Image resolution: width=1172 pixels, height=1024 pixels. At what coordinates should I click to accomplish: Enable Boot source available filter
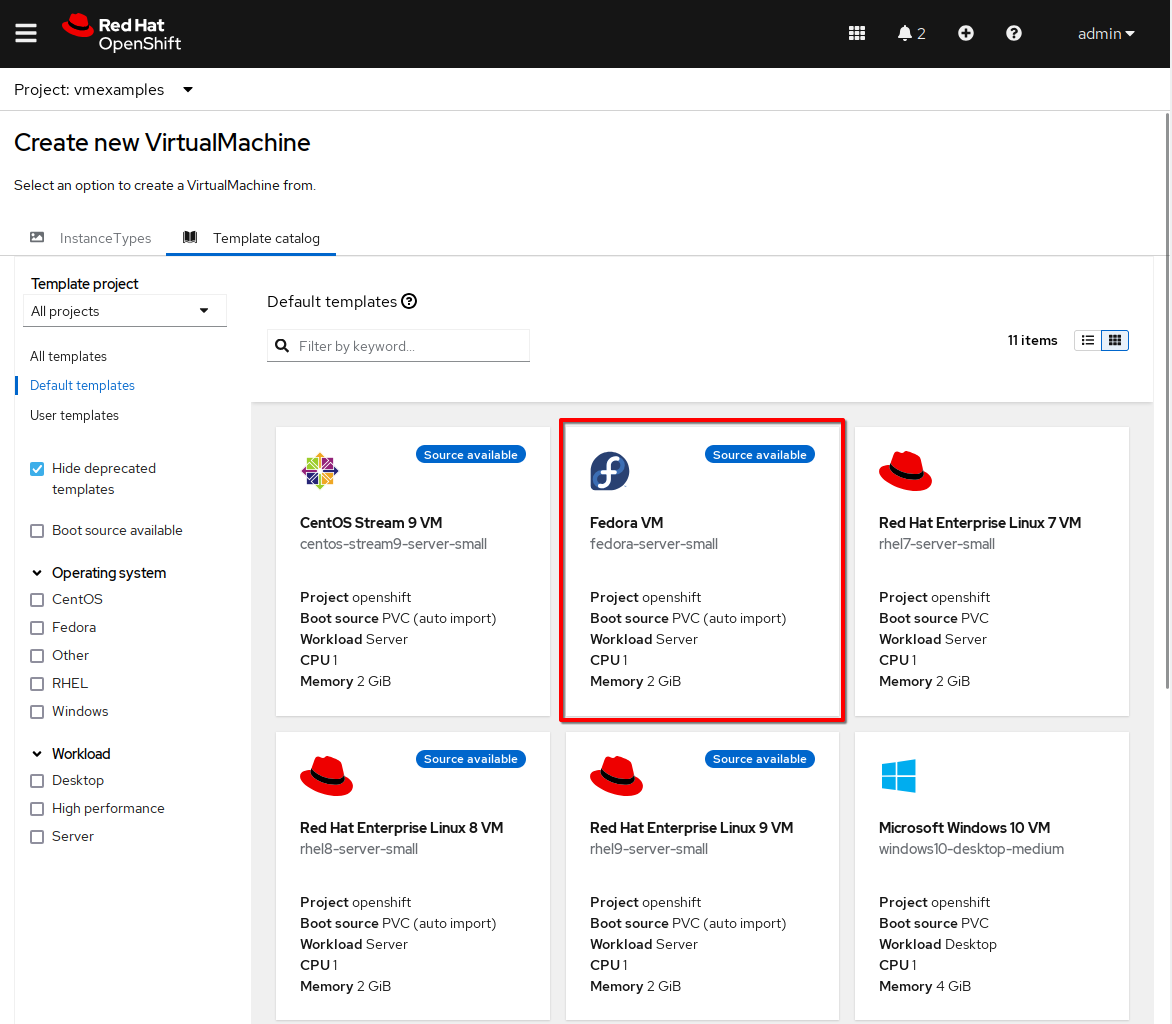point(37,531)
